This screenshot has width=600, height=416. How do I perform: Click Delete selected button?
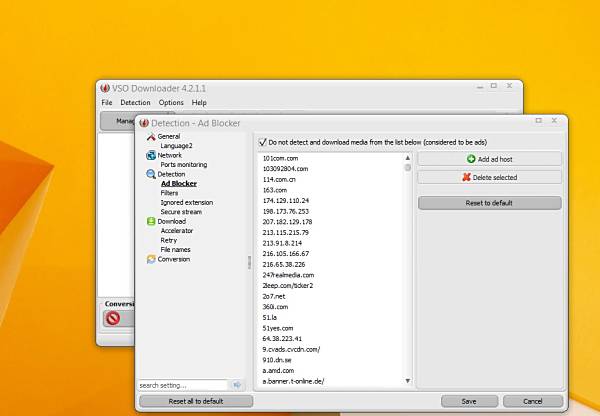coord(490,177)
